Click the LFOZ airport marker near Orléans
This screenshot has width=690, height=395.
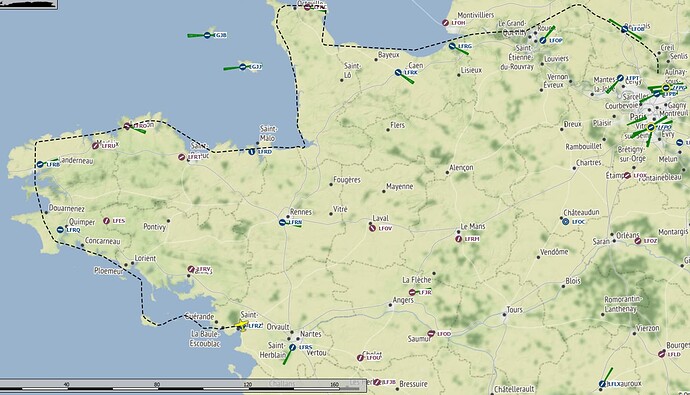638,241
